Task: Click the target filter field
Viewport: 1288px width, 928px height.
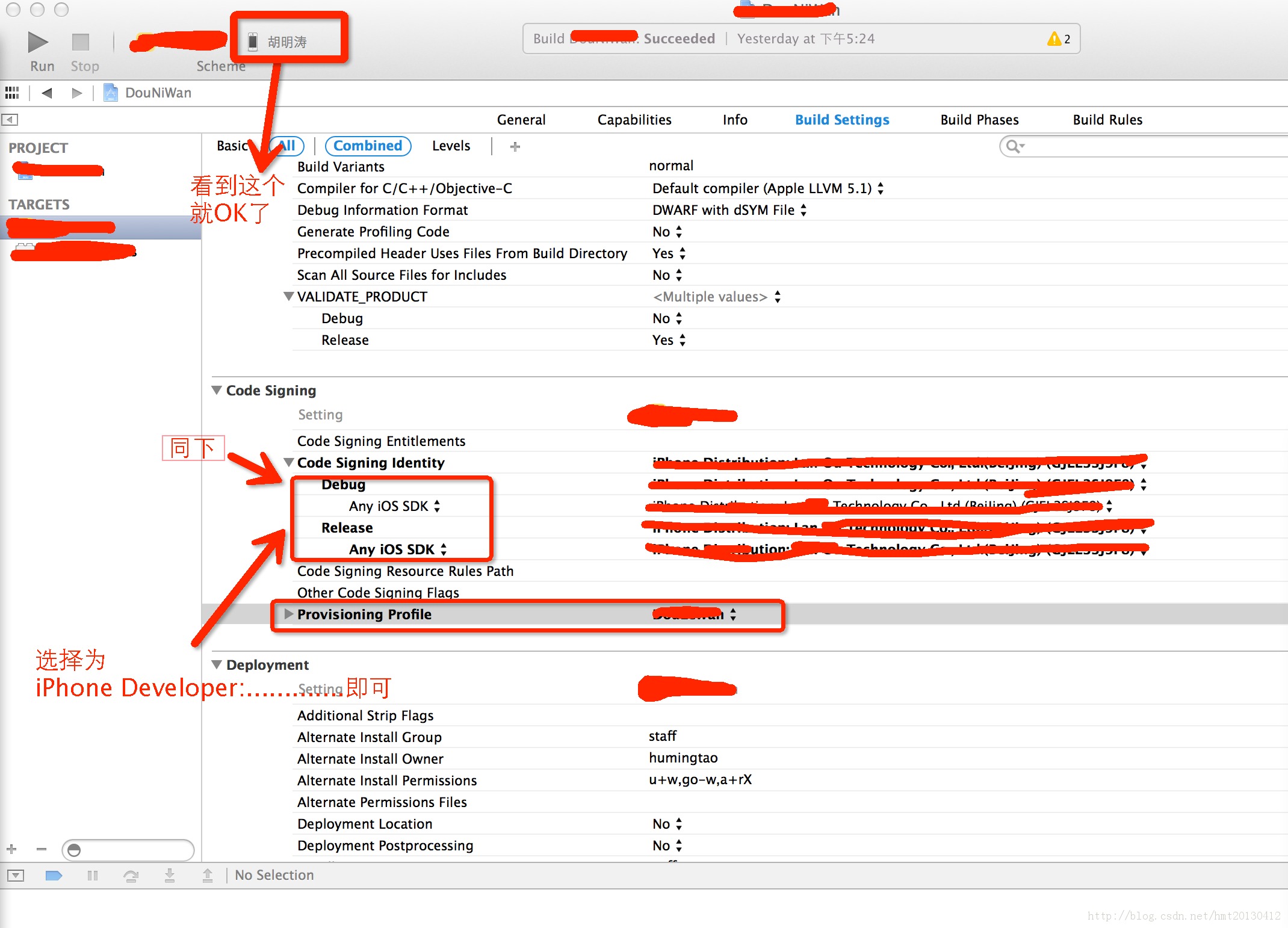Action: [128, 850]
